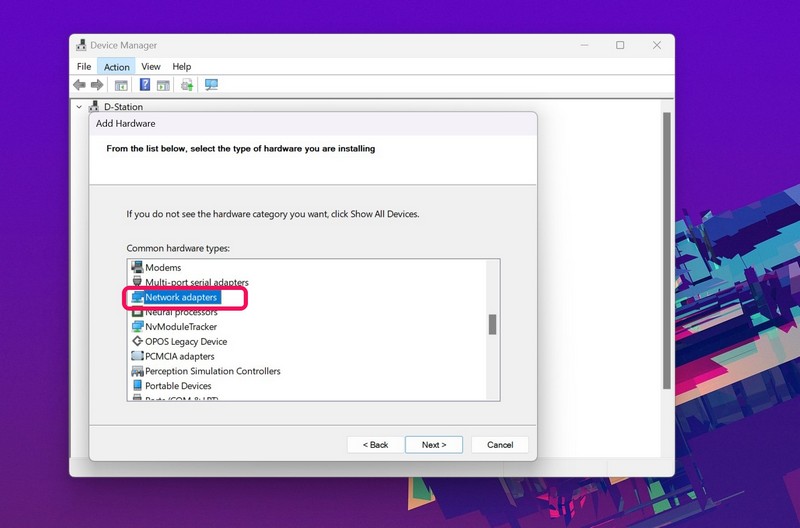This screenshot has width=800, height=528.
Task: Click the Show/Hide Action Pane icon
Action: 163,85
